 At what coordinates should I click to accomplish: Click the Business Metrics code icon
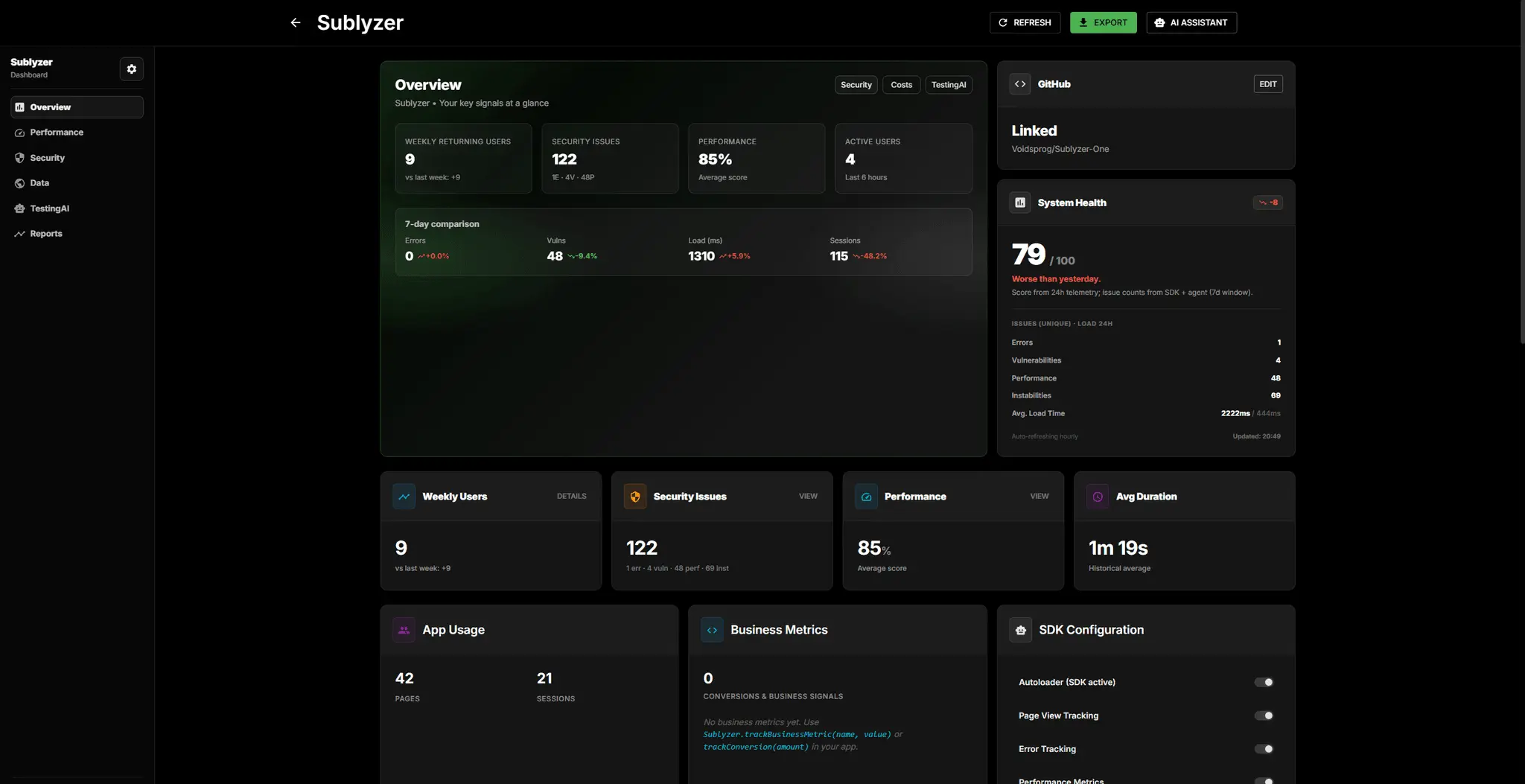pyautogui.click(x=712, y=630)
